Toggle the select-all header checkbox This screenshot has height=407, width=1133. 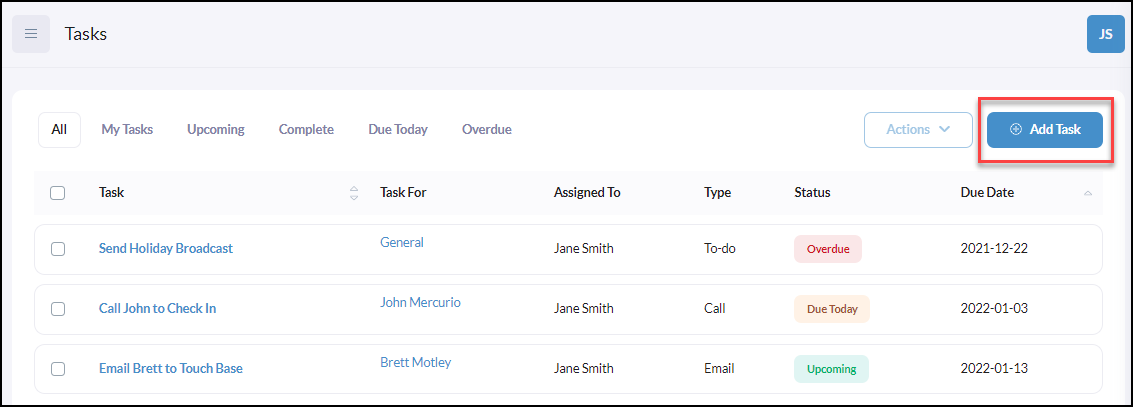[58, 193]
